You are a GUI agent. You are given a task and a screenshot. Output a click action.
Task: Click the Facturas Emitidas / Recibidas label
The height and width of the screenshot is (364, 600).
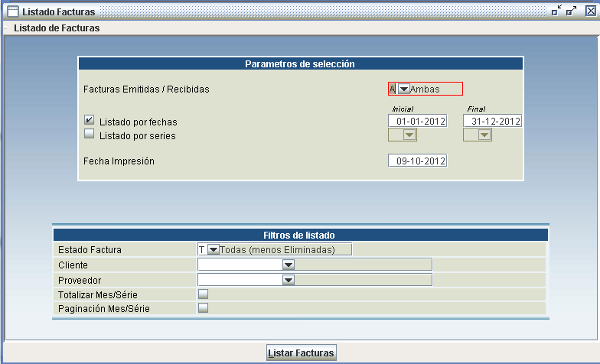147,89
